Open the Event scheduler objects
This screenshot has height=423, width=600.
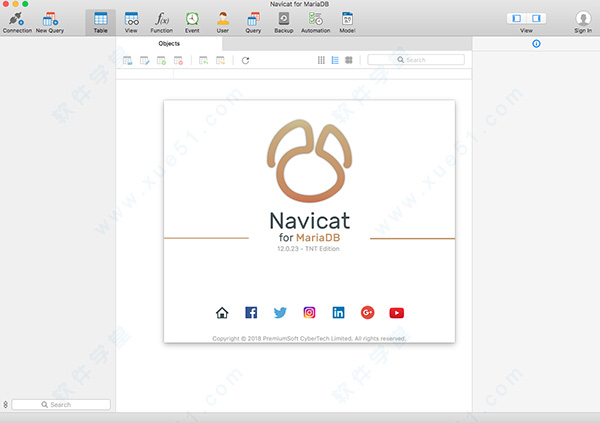(192, 22)
